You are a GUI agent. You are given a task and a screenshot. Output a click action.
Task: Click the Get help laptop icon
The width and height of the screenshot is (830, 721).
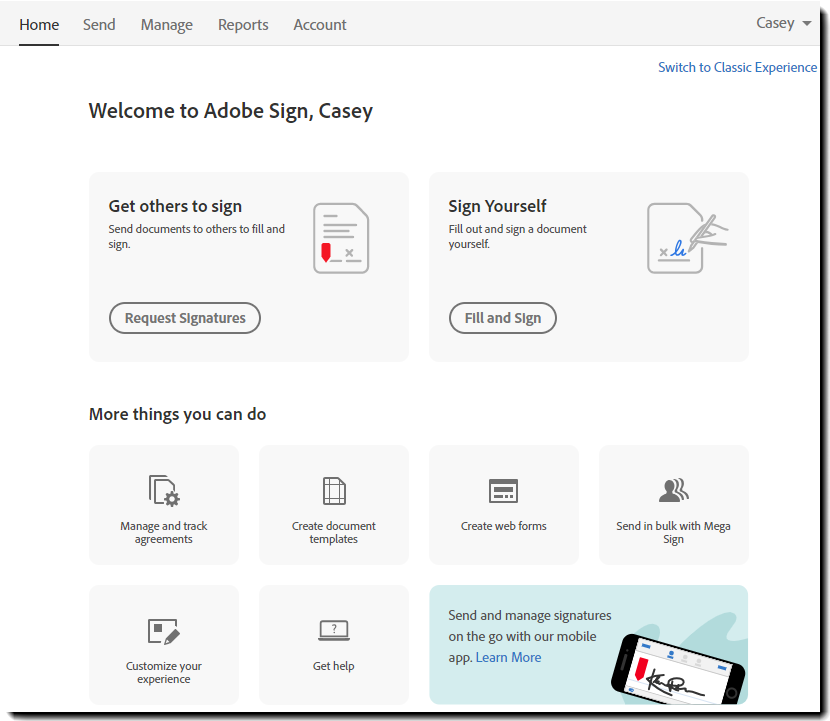tap(334, 630)
